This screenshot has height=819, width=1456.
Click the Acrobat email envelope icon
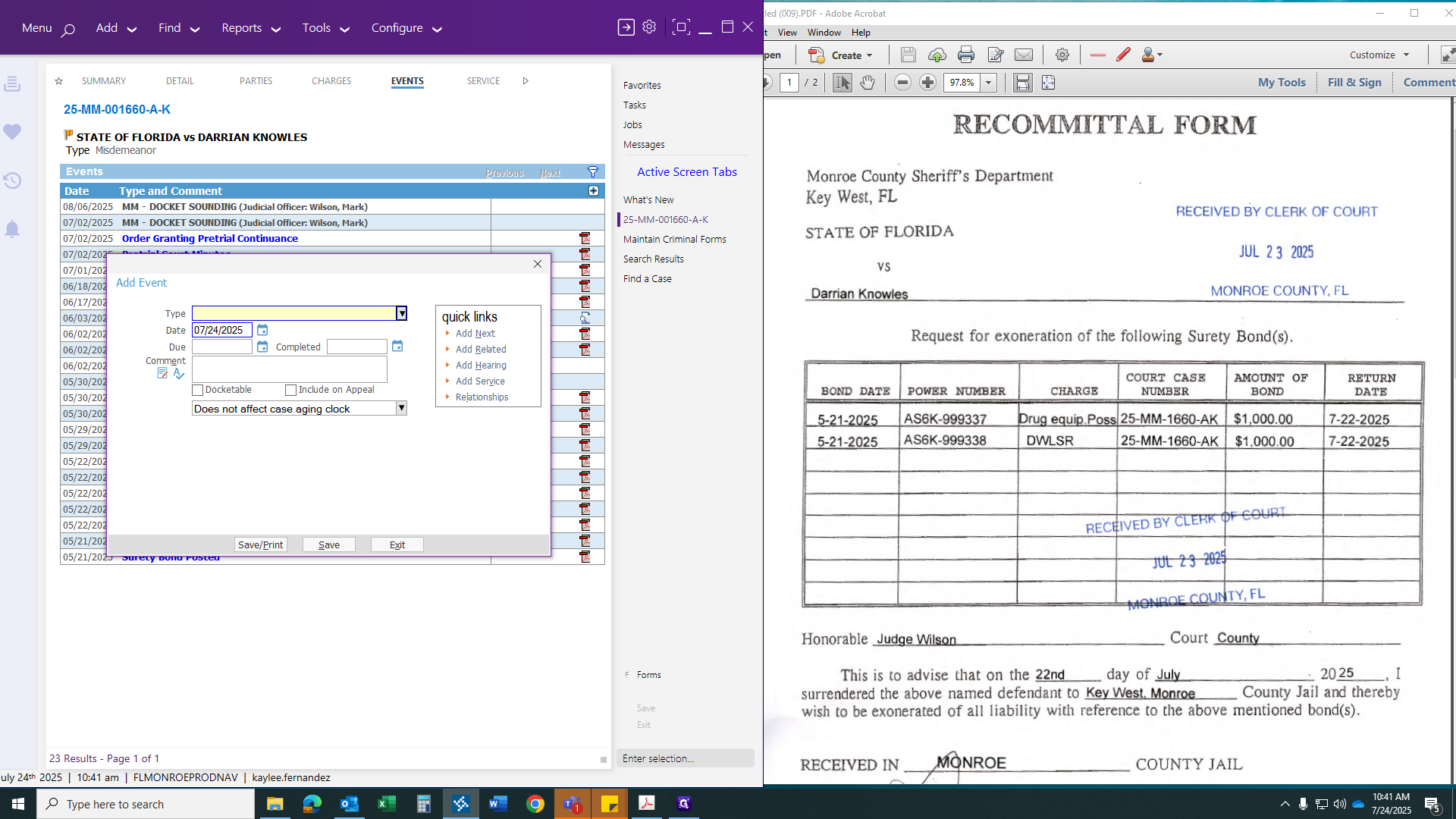tap(1024, 55)
